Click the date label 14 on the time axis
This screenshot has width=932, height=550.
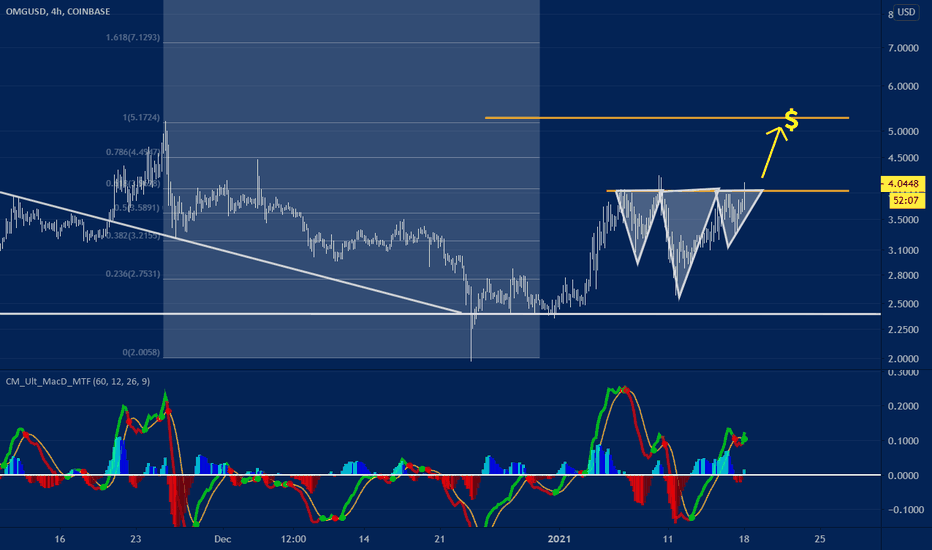pyautogui.click(x=364, y=539)
